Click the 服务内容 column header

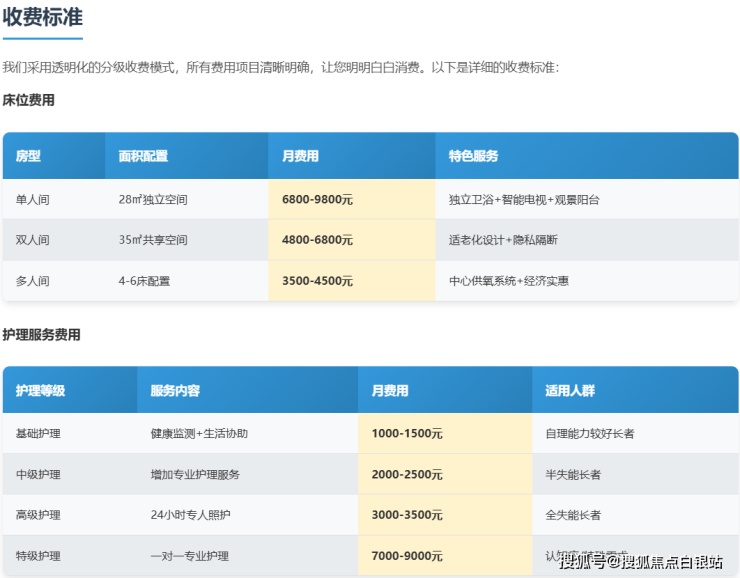coord(175,390)
